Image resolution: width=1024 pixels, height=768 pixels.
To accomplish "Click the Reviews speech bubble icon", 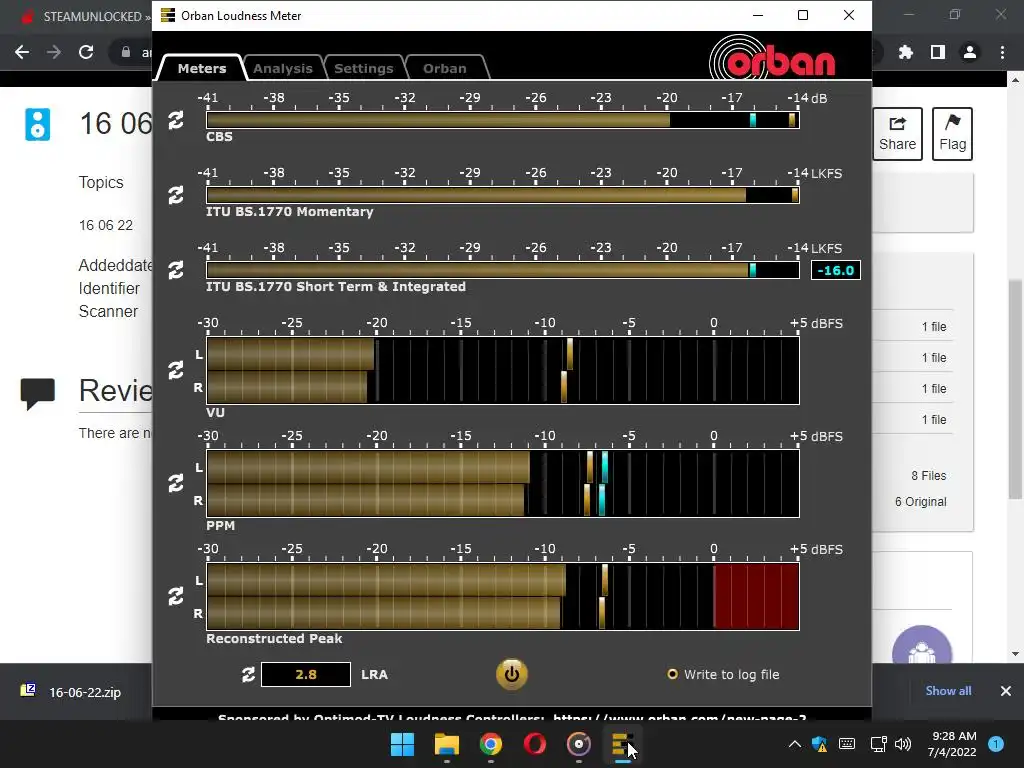I will point(37,394).
